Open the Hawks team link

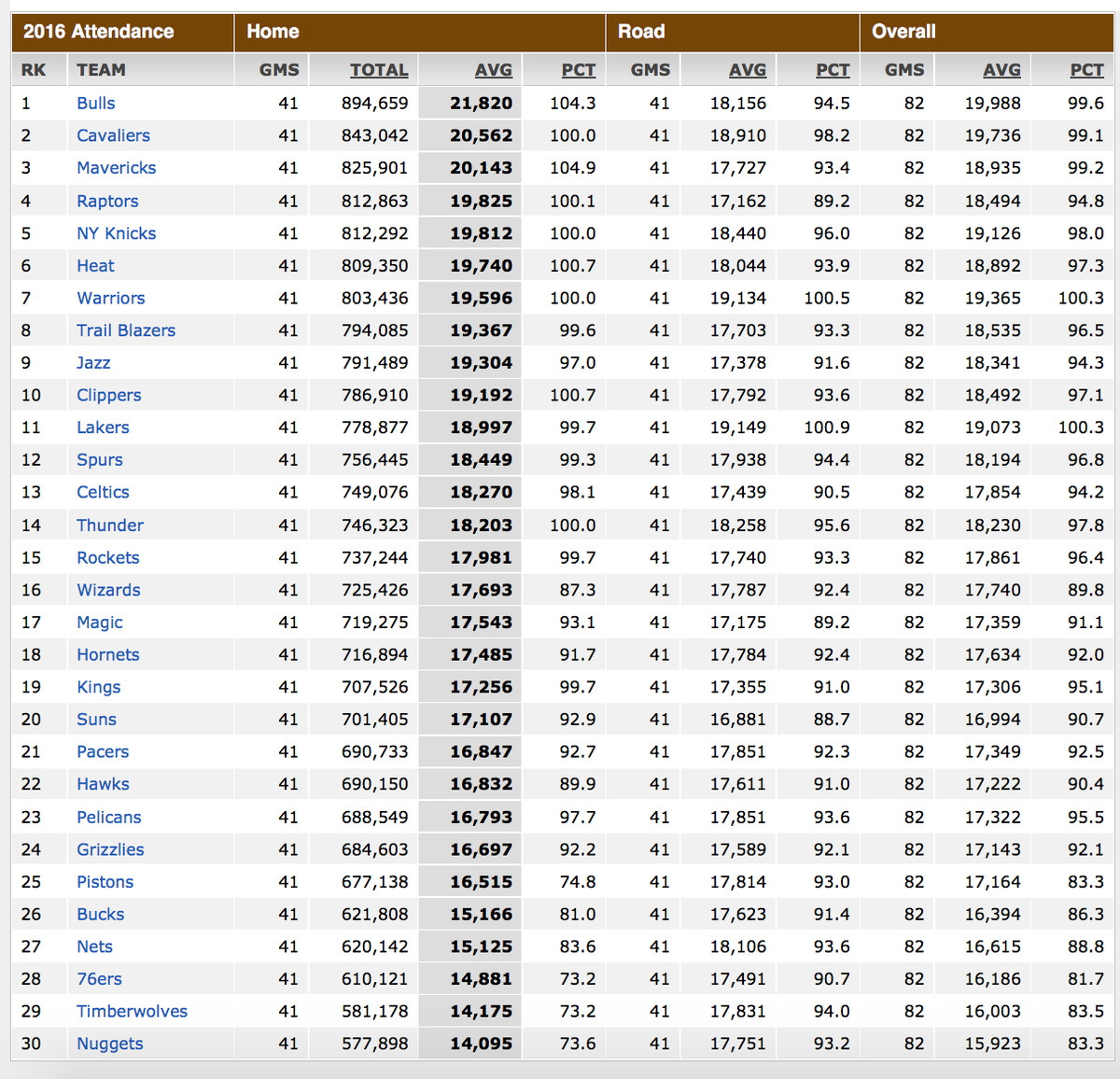click(103, 784)
